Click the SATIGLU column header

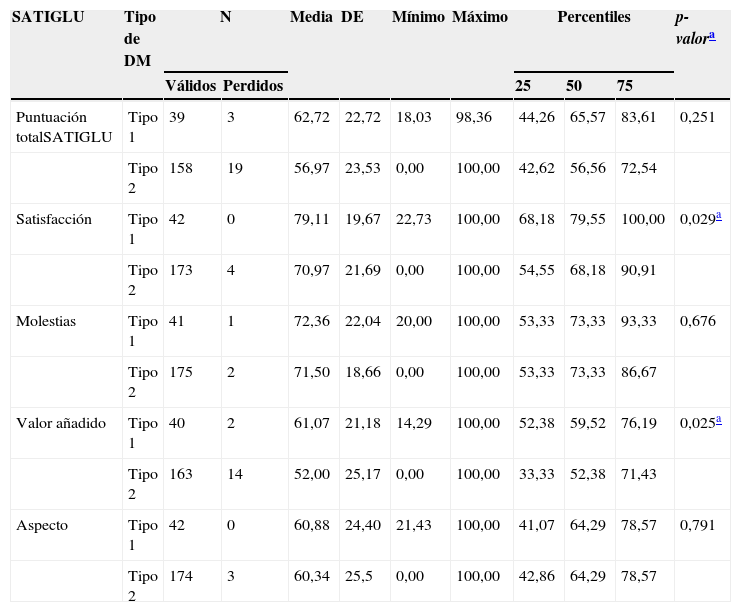click(x=48, y=17)
